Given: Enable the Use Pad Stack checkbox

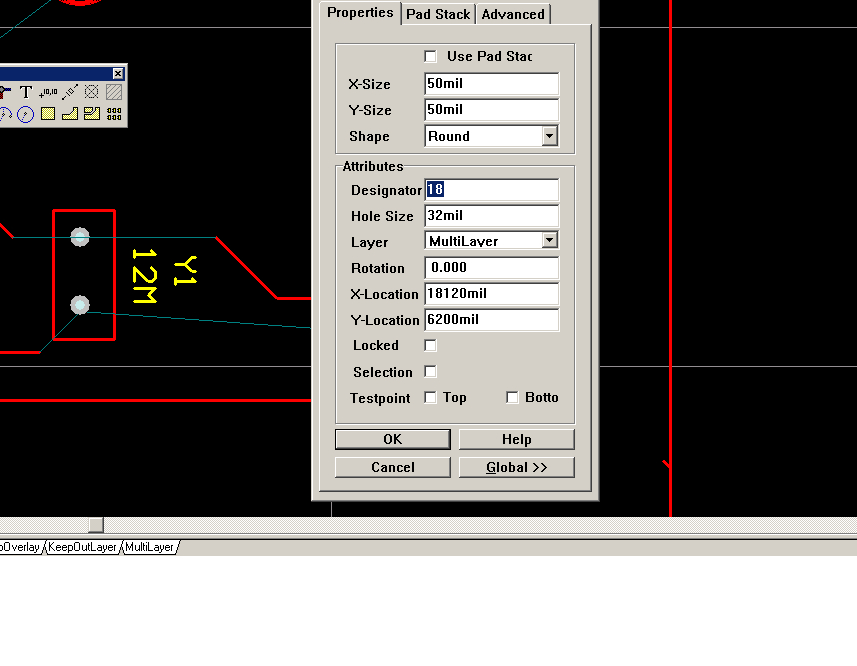Looking at the screenshot, I should click(x=431, y=56).
